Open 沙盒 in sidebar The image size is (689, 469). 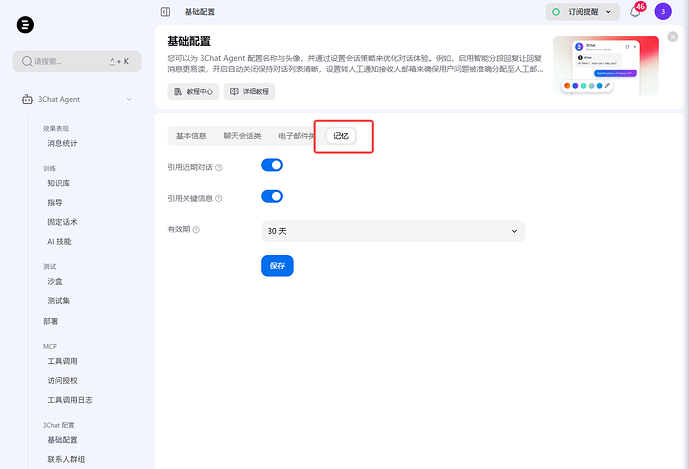[55, 281]
